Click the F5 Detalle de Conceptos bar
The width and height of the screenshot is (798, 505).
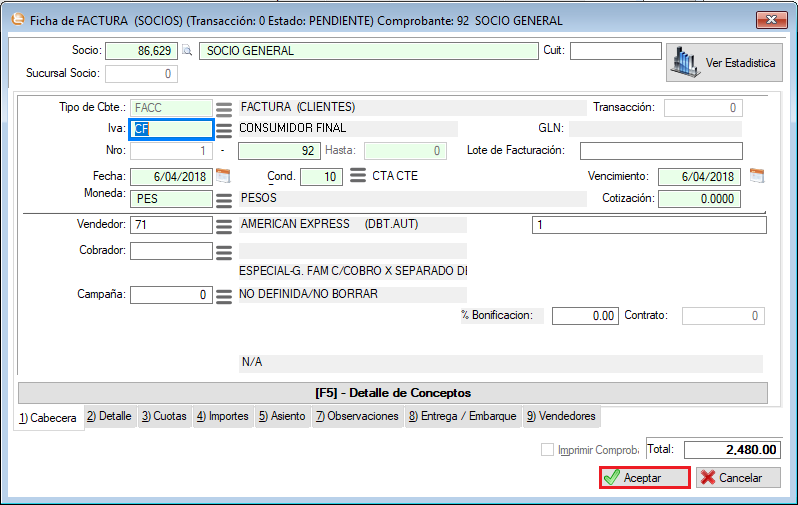click(392, 393)
